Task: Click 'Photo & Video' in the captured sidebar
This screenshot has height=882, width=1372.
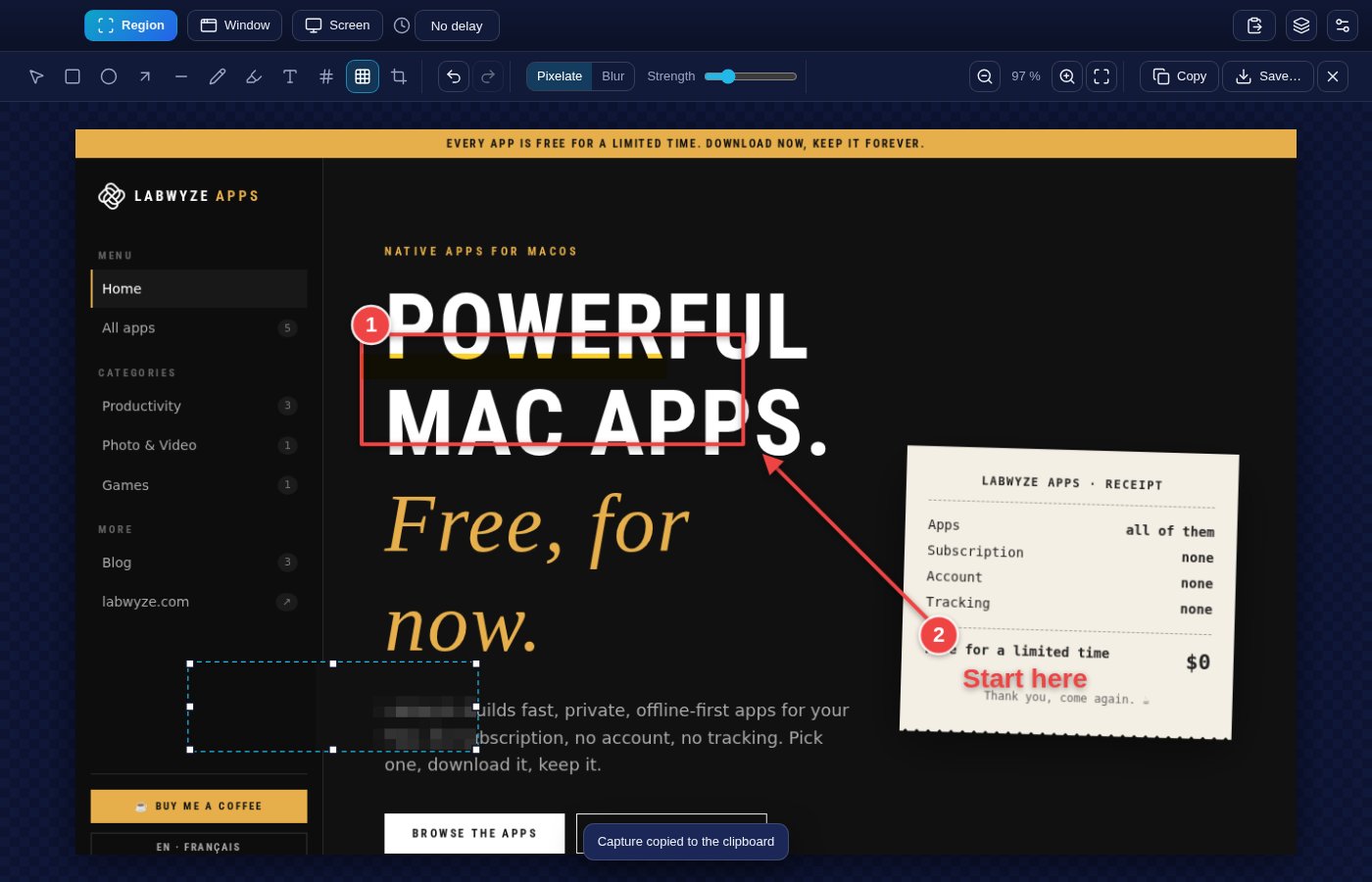Action: [199, 445]
